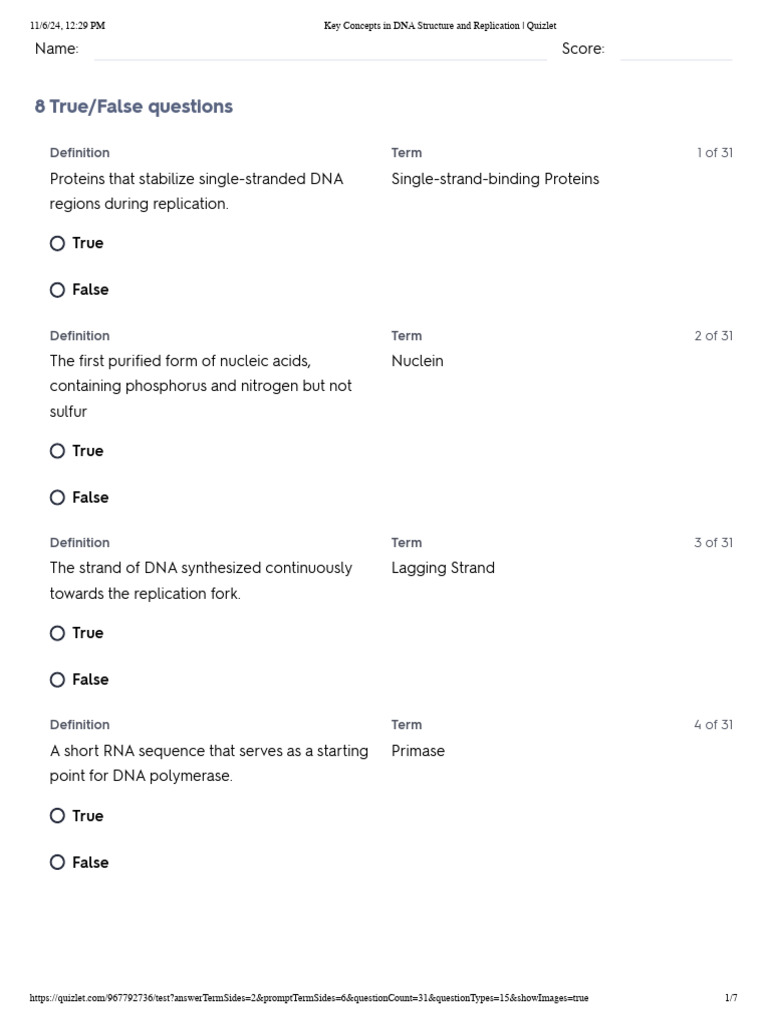The width and height of the screenshot is (768, 1024).
Task: Click the Score input line
Action: [x=676, y=51]
